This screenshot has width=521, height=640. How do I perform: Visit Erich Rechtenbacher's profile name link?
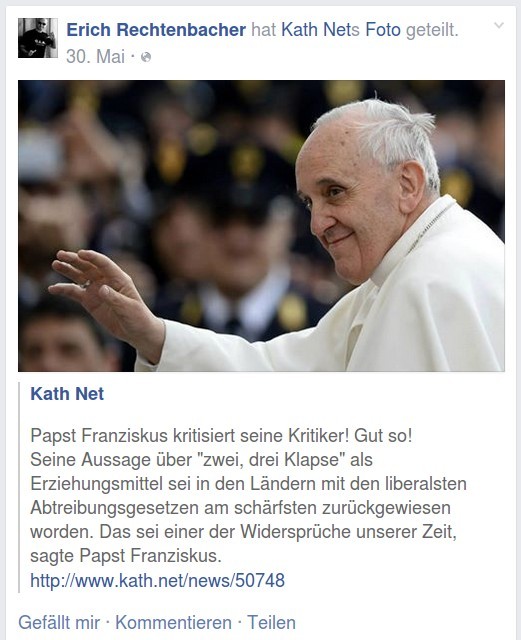[156, 30]
